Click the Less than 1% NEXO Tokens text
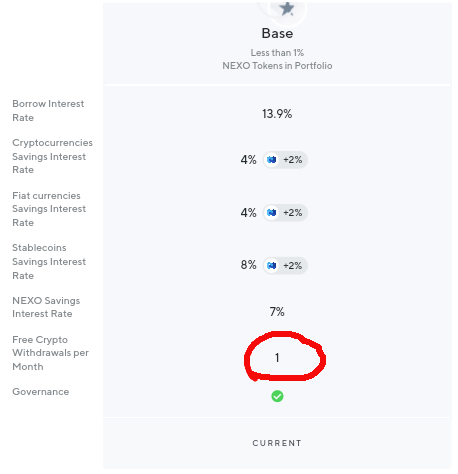Screen dimensions: 458x474 [x=277, y=59]
